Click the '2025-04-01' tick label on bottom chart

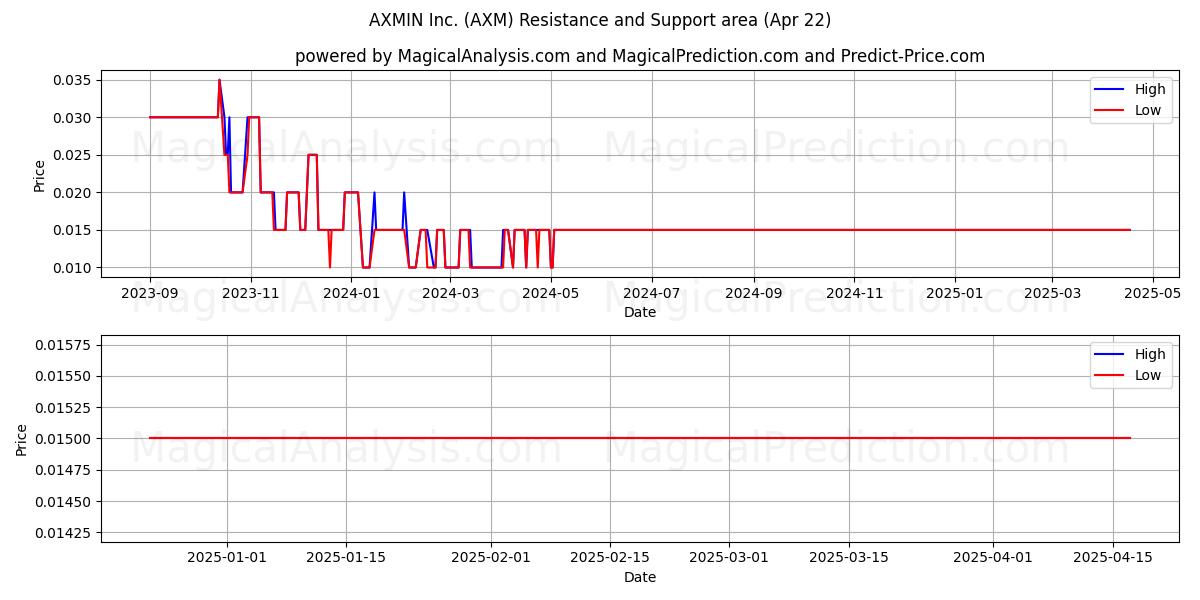click(993, 559)
